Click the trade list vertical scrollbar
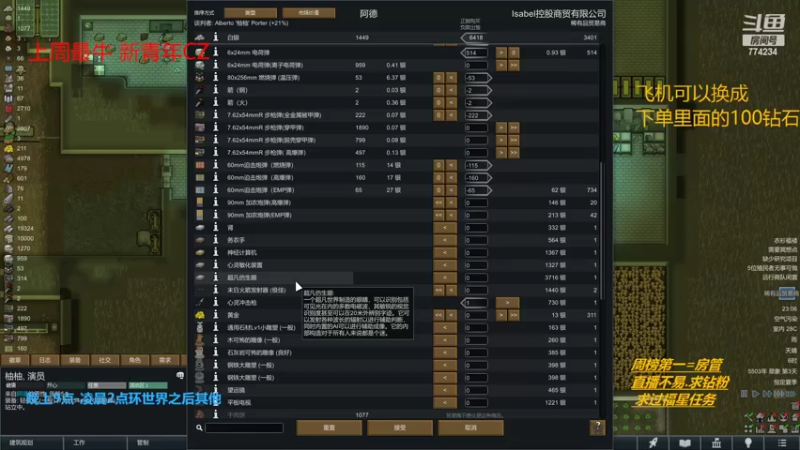Viewport: 800px width, 450px height. [x=602, y=231]
